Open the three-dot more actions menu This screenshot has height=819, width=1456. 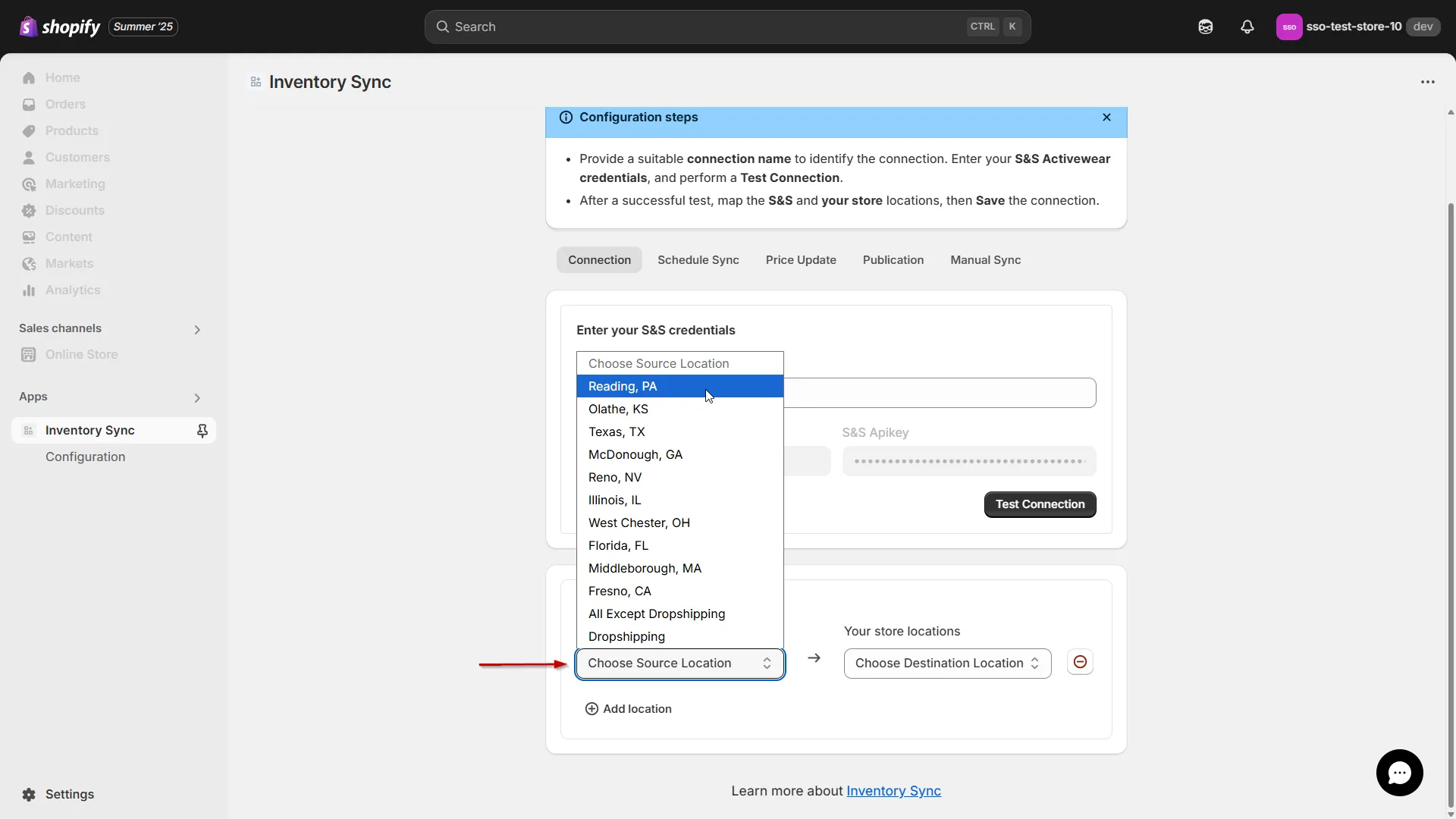[x=1428, y=82]
